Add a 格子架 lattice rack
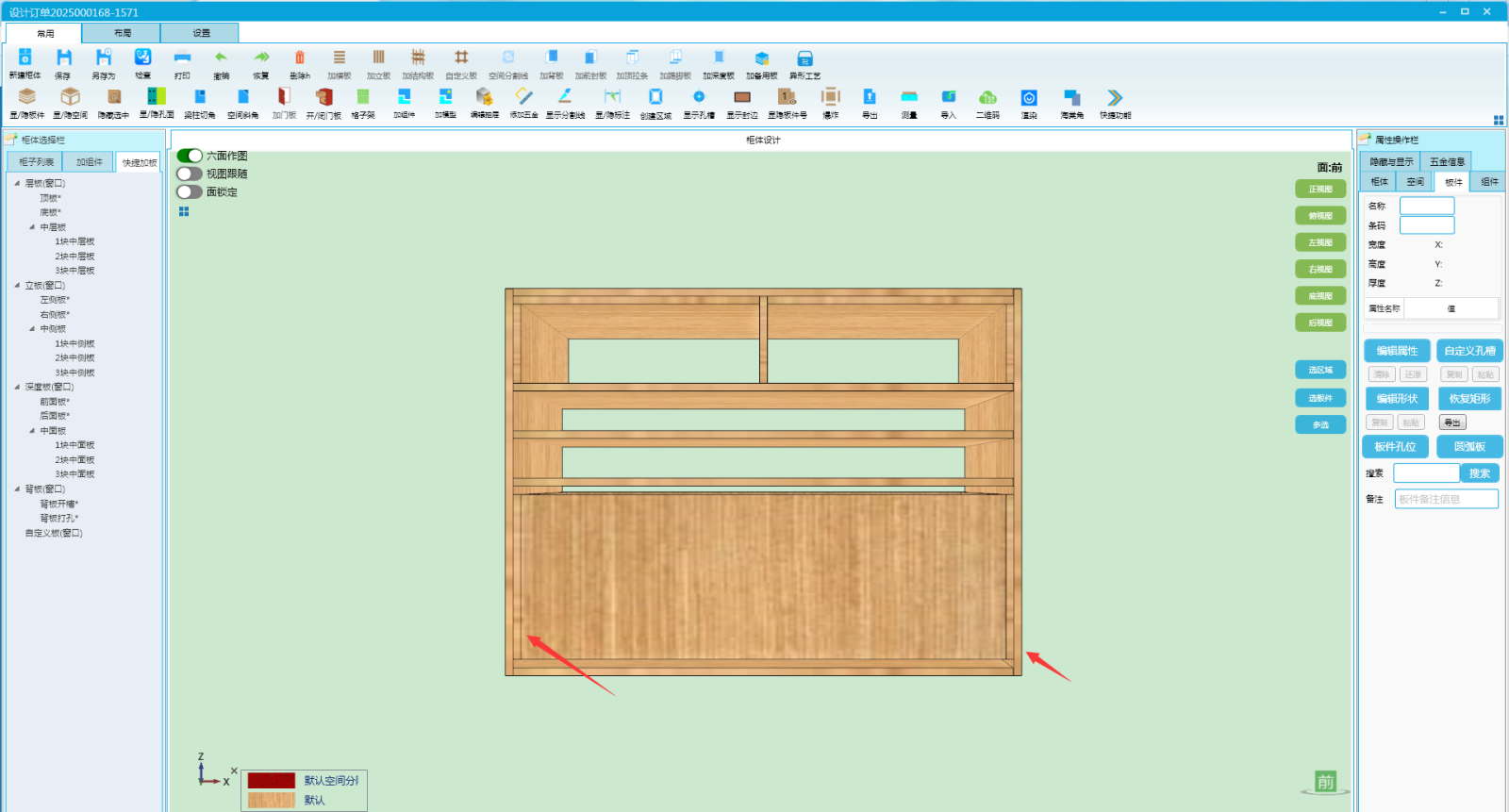Viewport: 1509px width, 812px height. click(363, 97)
